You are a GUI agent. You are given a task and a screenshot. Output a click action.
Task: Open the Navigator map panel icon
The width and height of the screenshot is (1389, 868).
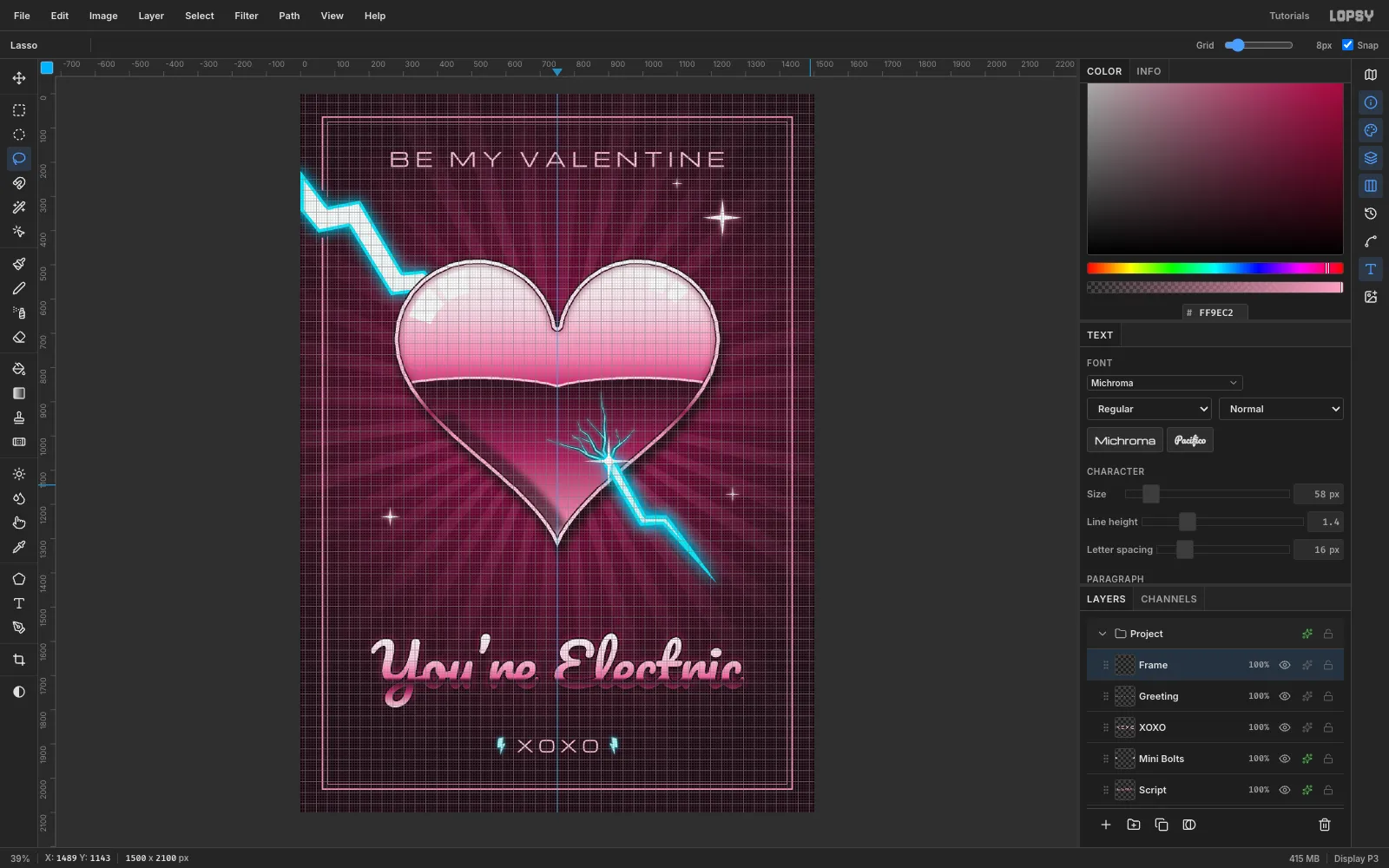[1371, 75]
